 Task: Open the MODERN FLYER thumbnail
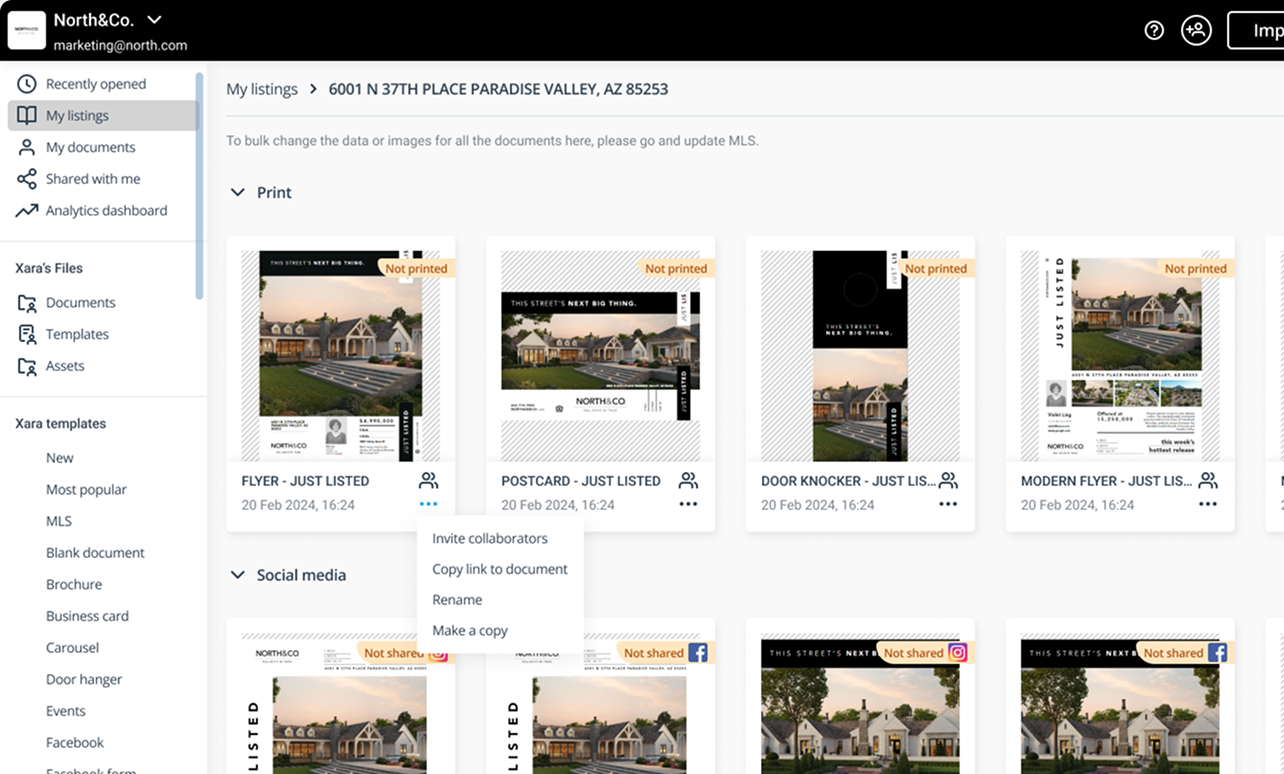1121,356
